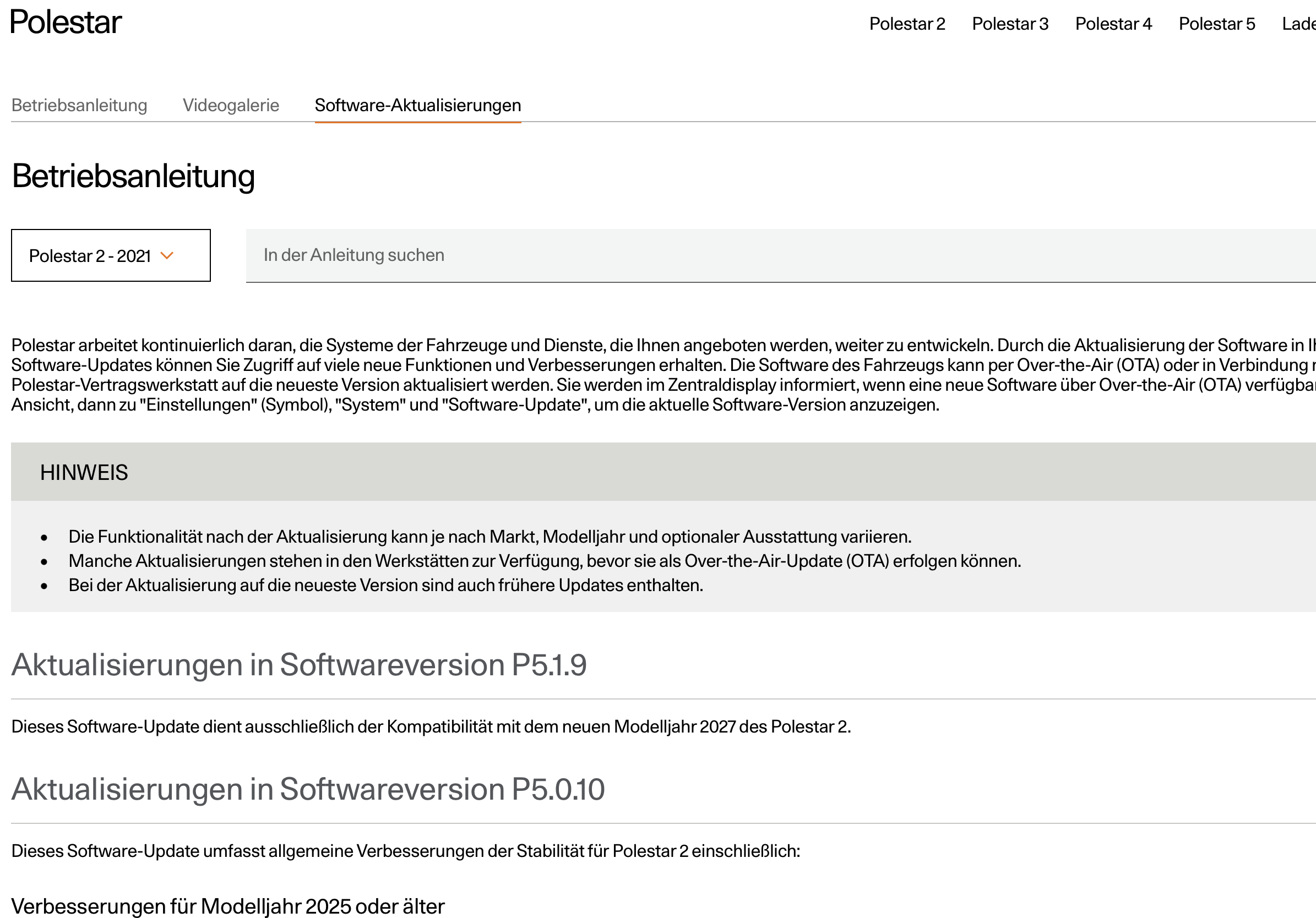Open the Polestar 2 - 2021 model dropdown
The width and height of the screenshot is (1316, 918).
(111, 255)
